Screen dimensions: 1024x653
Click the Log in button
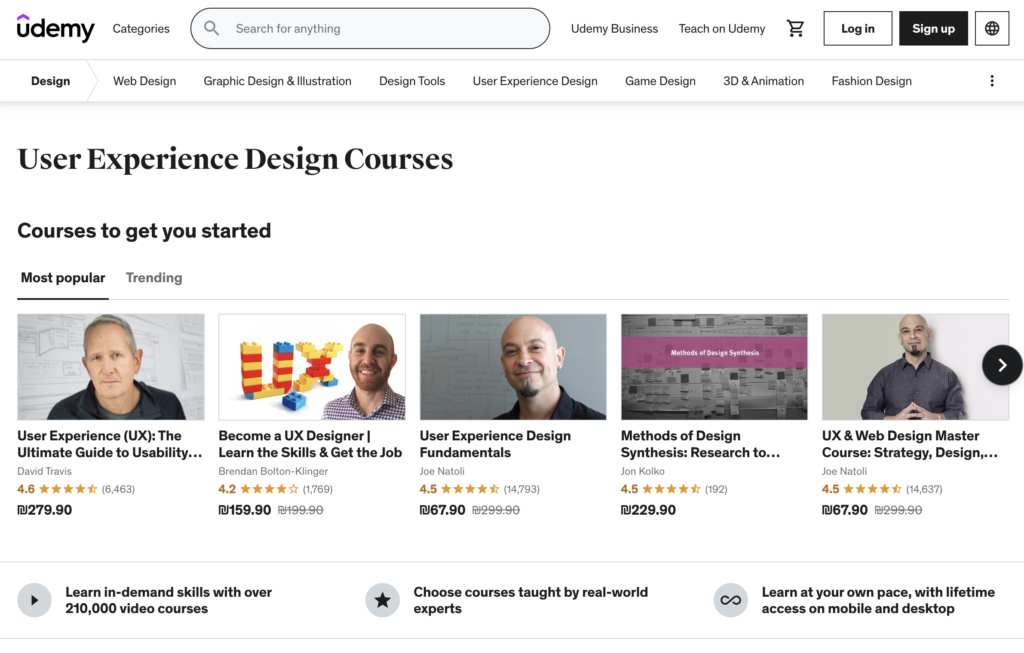(857, 28)
